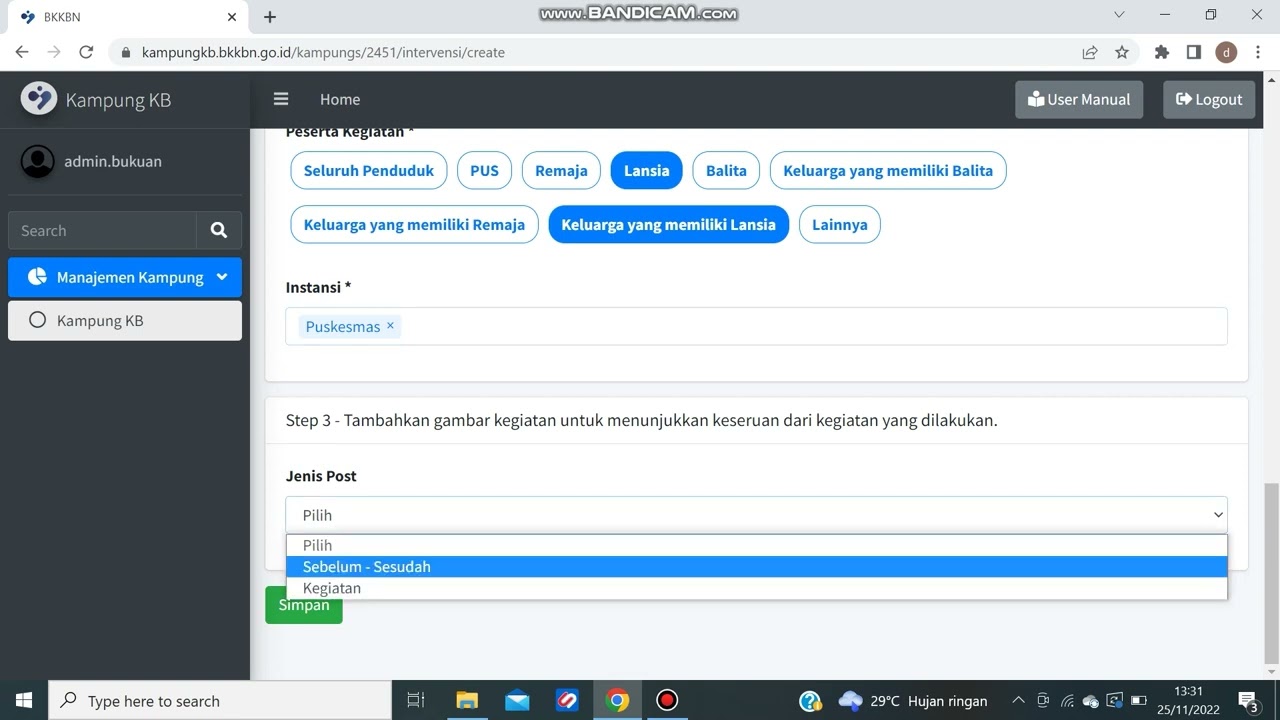Click the Bandicam recording icon in taskbar
The width and height of the screenshot is (1280, 720).
click(667, 700)
